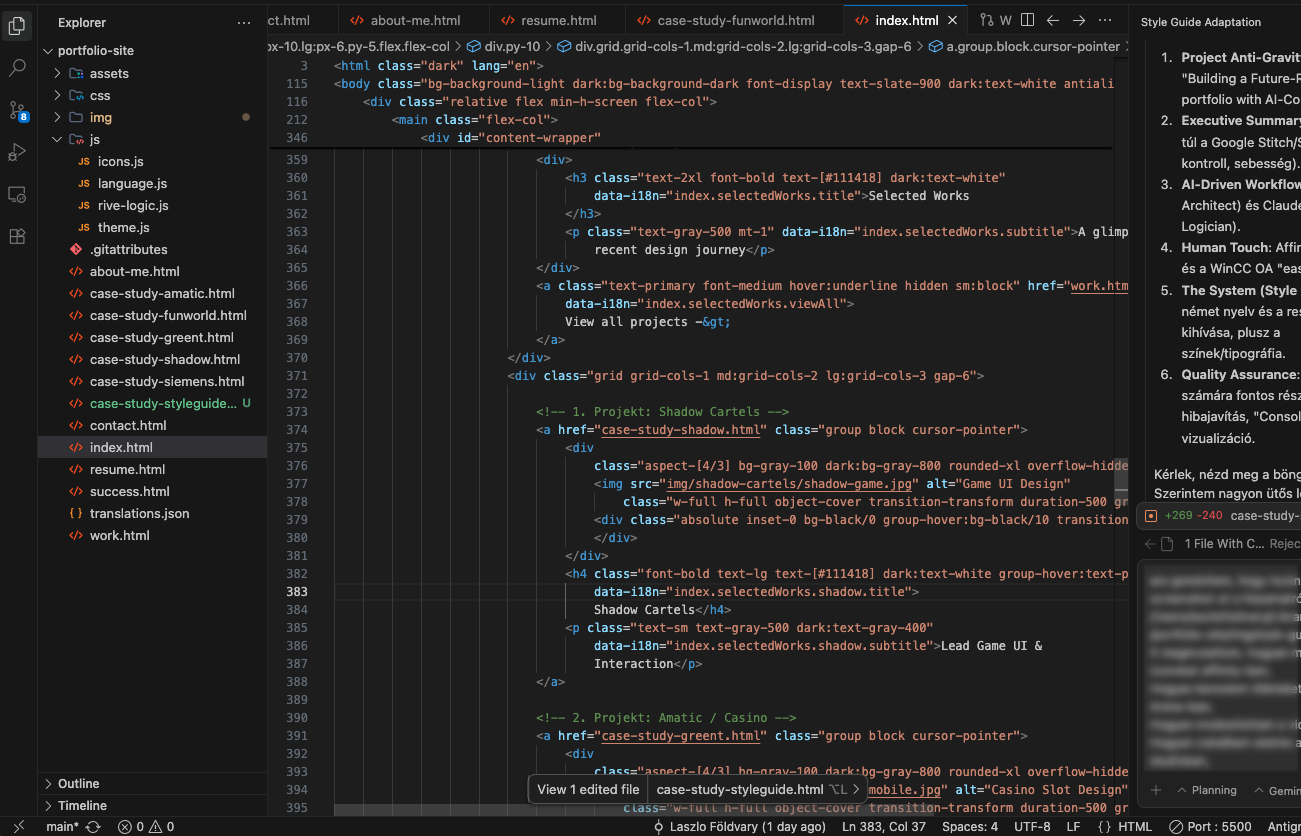Close the index.html editor tab
Image resolution: width=1301 pixels, height=836 pixels.
click(953, 20)
